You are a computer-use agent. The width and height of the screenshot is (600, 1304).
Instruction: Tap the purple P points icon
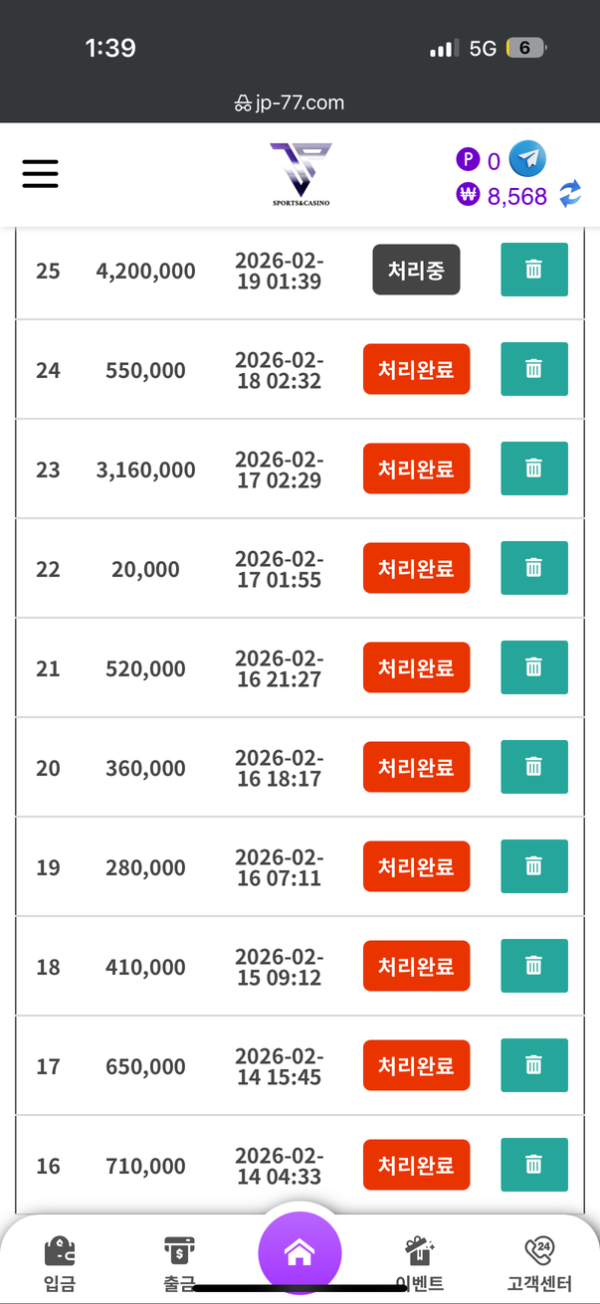[467, 159]
